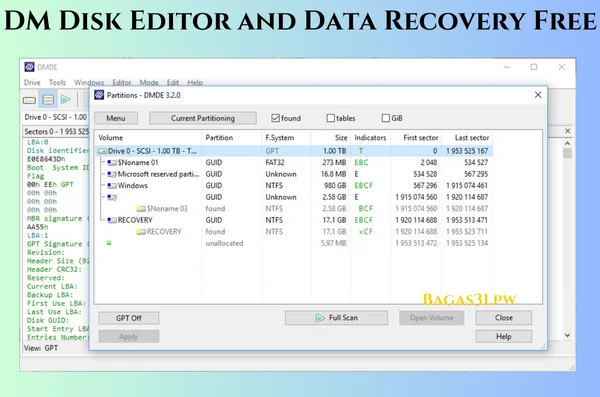The width and height of the screenshot is (600, 397).
Task: Click the unallocated space green icon
Action: (x=109, y=243)
